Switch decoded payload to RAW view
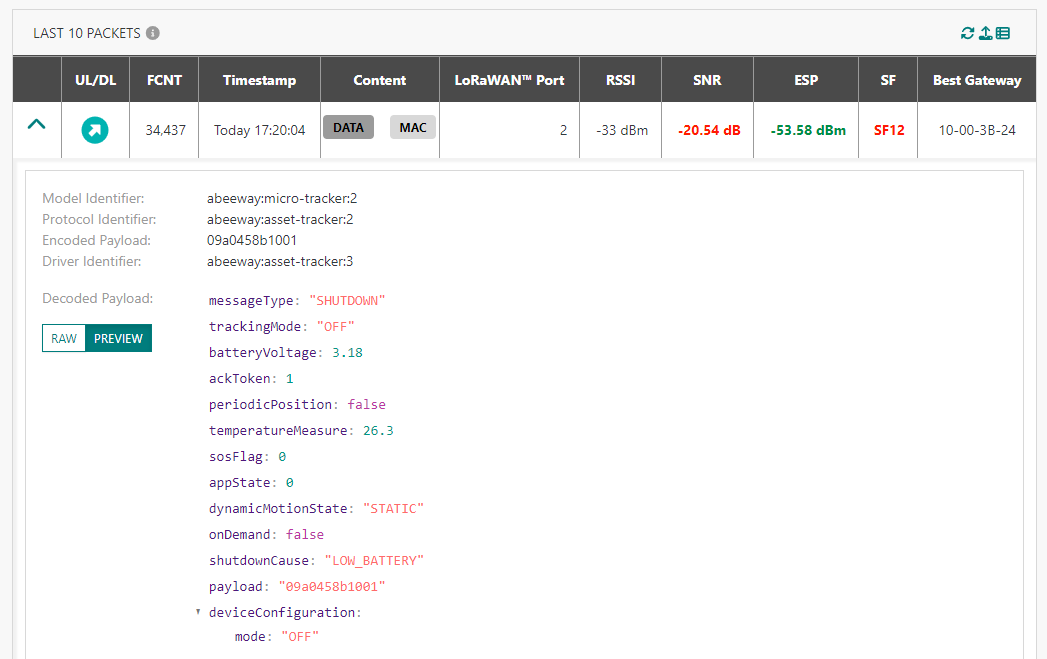The width and height of the screenshot is (1047, 659). tap(64, 338)
